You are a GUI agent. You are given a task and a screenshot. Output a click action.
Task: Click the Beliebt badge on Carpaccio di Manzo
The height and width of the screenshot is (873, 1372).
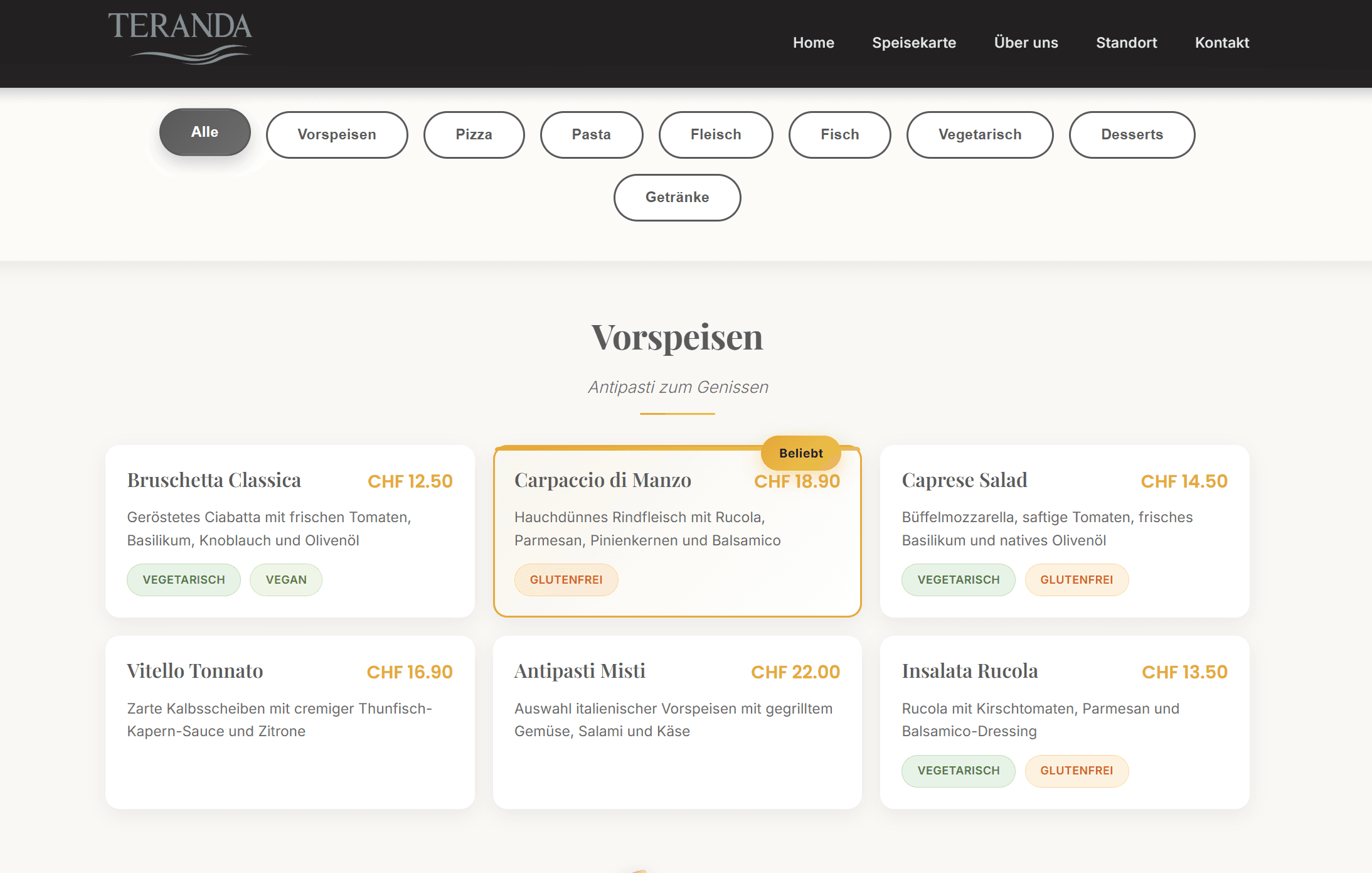[x=800, y=453]
